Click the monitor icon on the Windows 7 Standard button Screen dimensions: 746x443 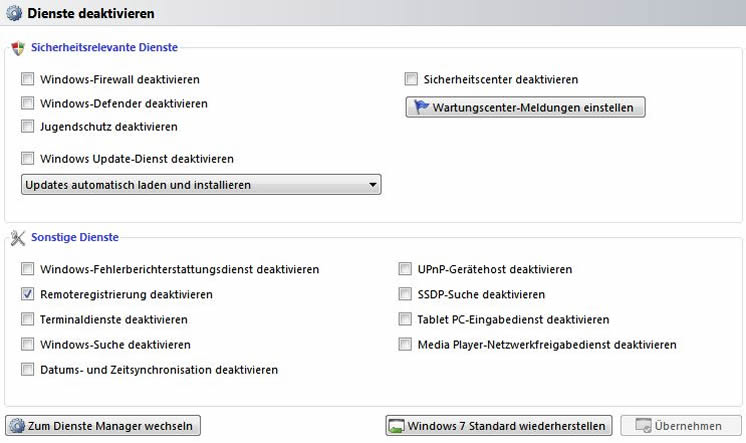(396, 426)
